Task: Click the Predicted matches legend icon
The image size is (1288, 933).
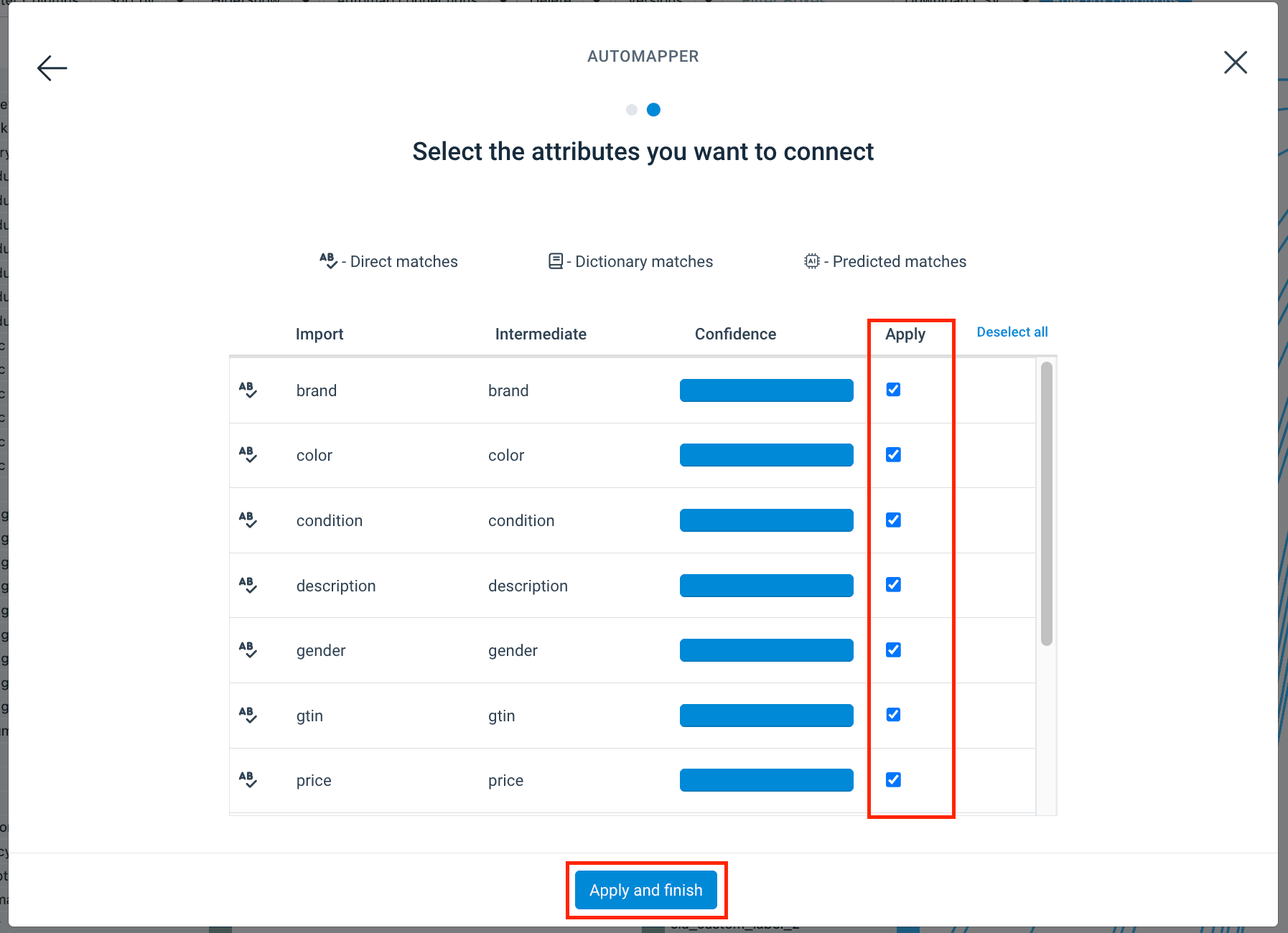Action: click(x=811, y=261)
